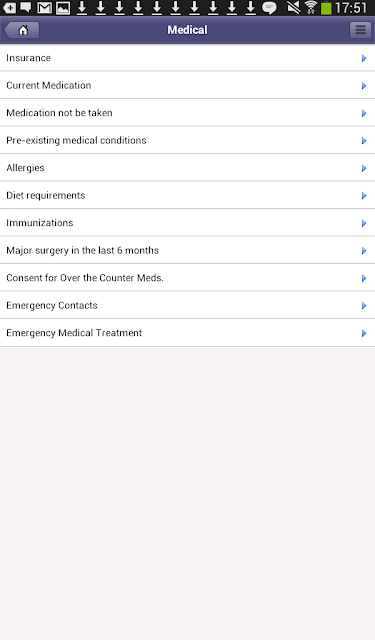Screen dimensions: 375x640
Task: Expand Emergency Medical Treatment arrow
Action: [364, 333]
